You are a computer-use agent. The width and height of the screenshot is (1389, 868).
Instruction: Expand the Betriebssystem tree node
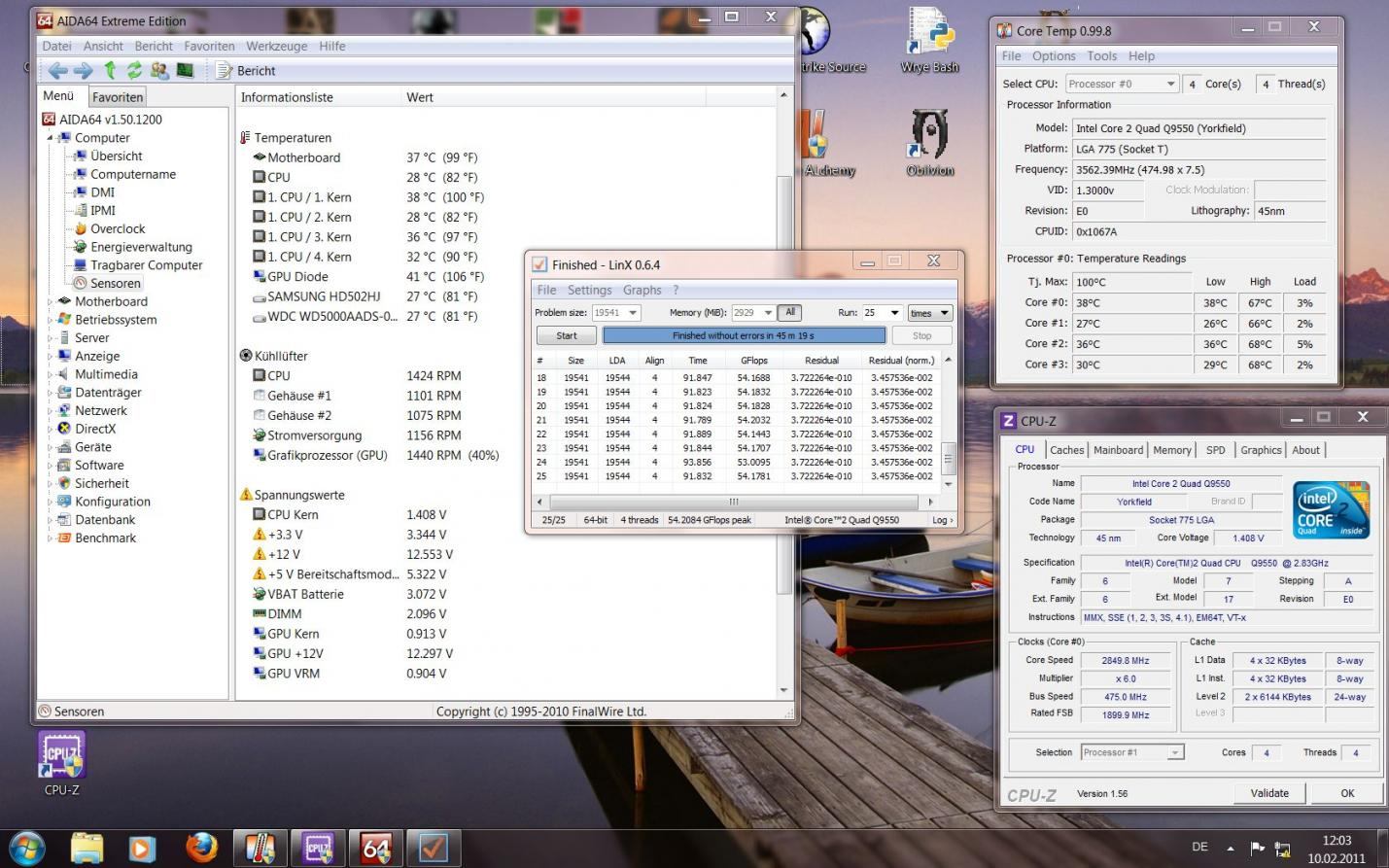pyautogui.click(x=51, y=320)
